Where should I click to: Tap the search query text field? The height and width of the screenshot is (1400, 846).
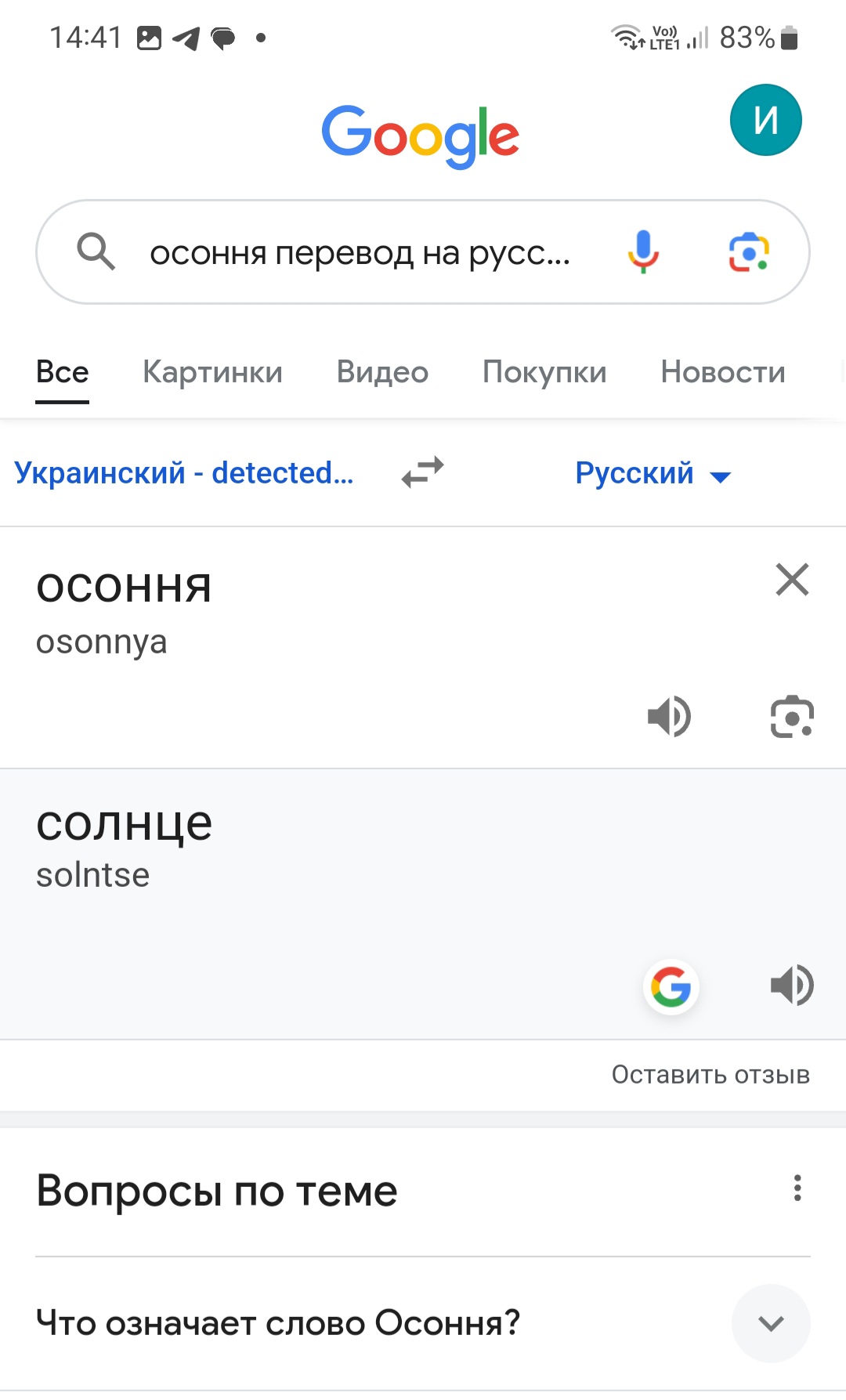[360, 253]
